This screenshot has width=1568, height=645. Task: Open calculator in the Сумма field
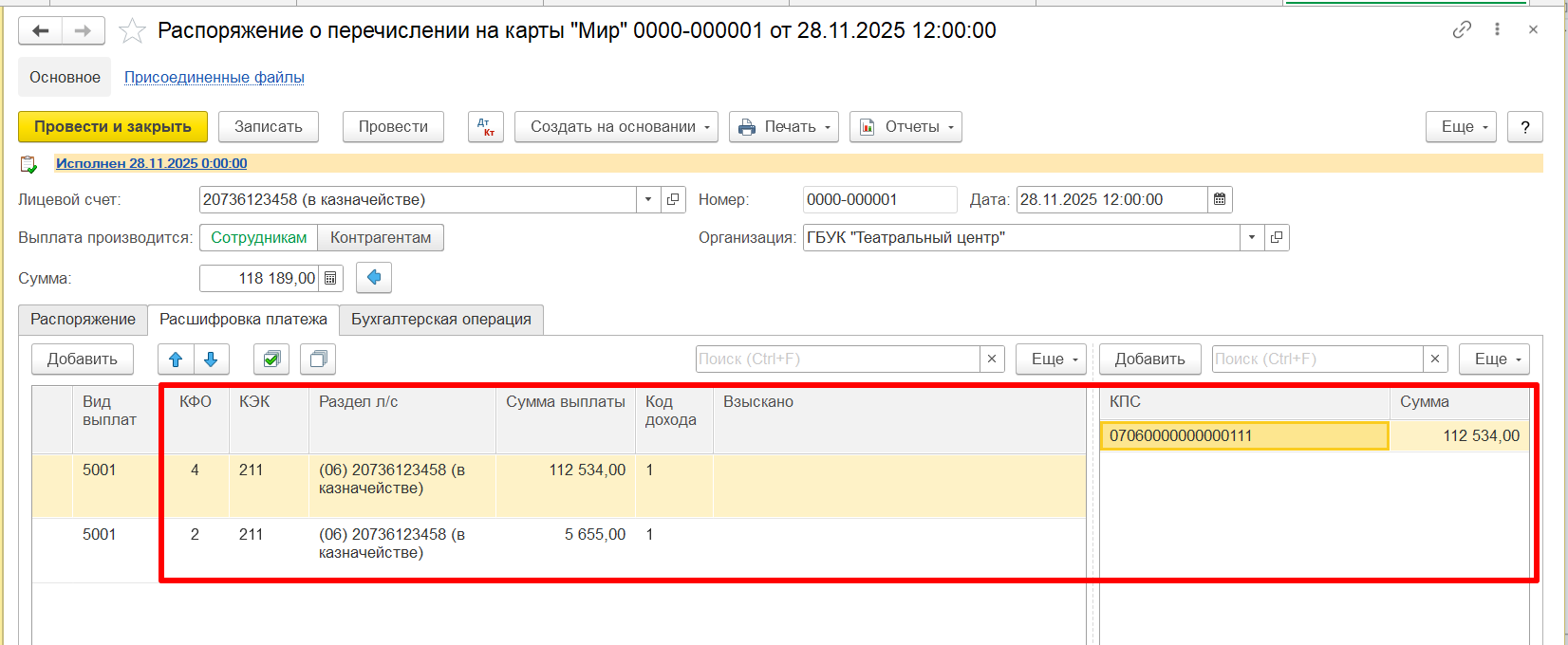click(330, 278)
